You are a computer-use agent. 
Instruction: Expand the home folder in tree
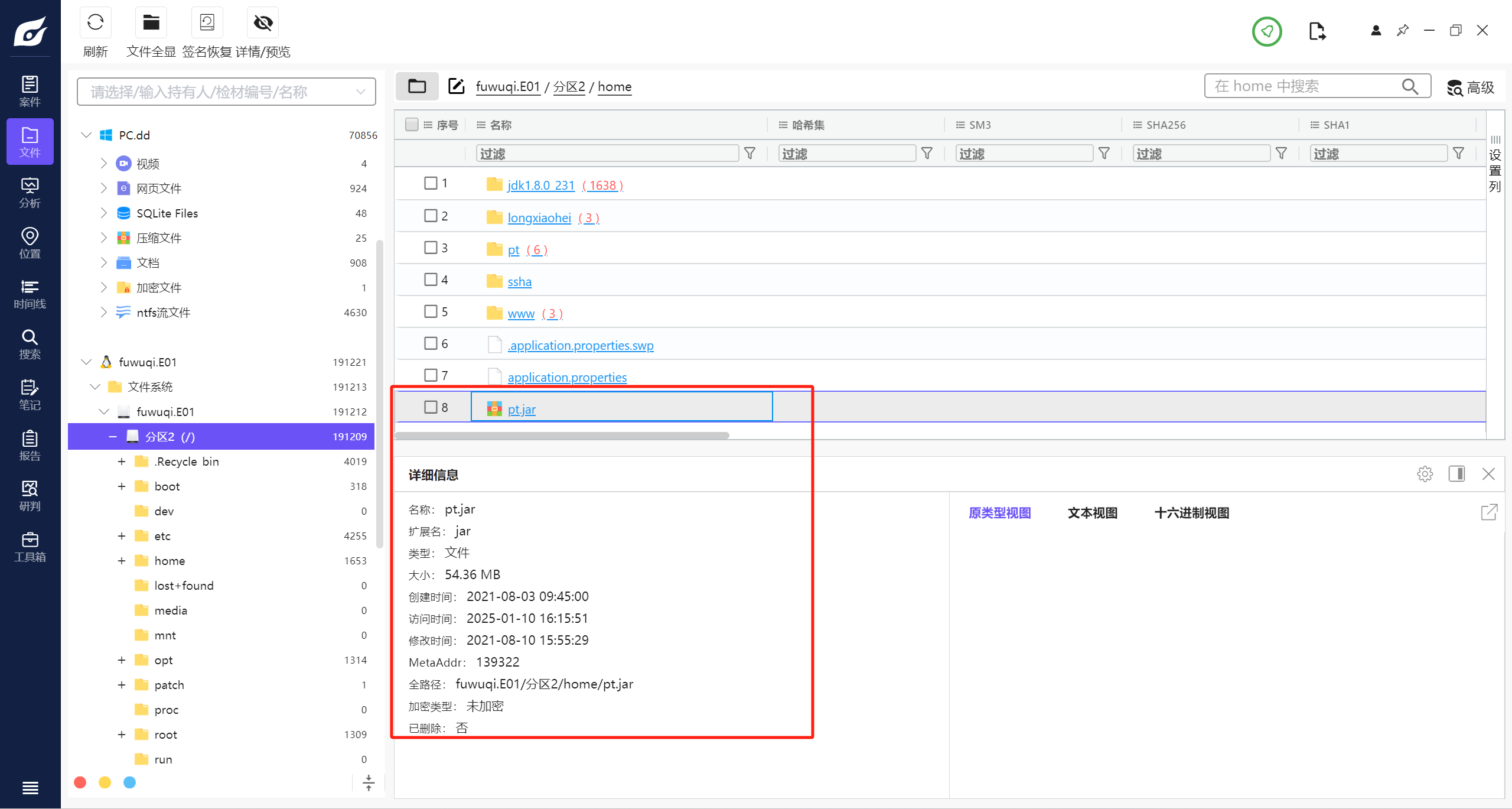click(x=122, y=561)
